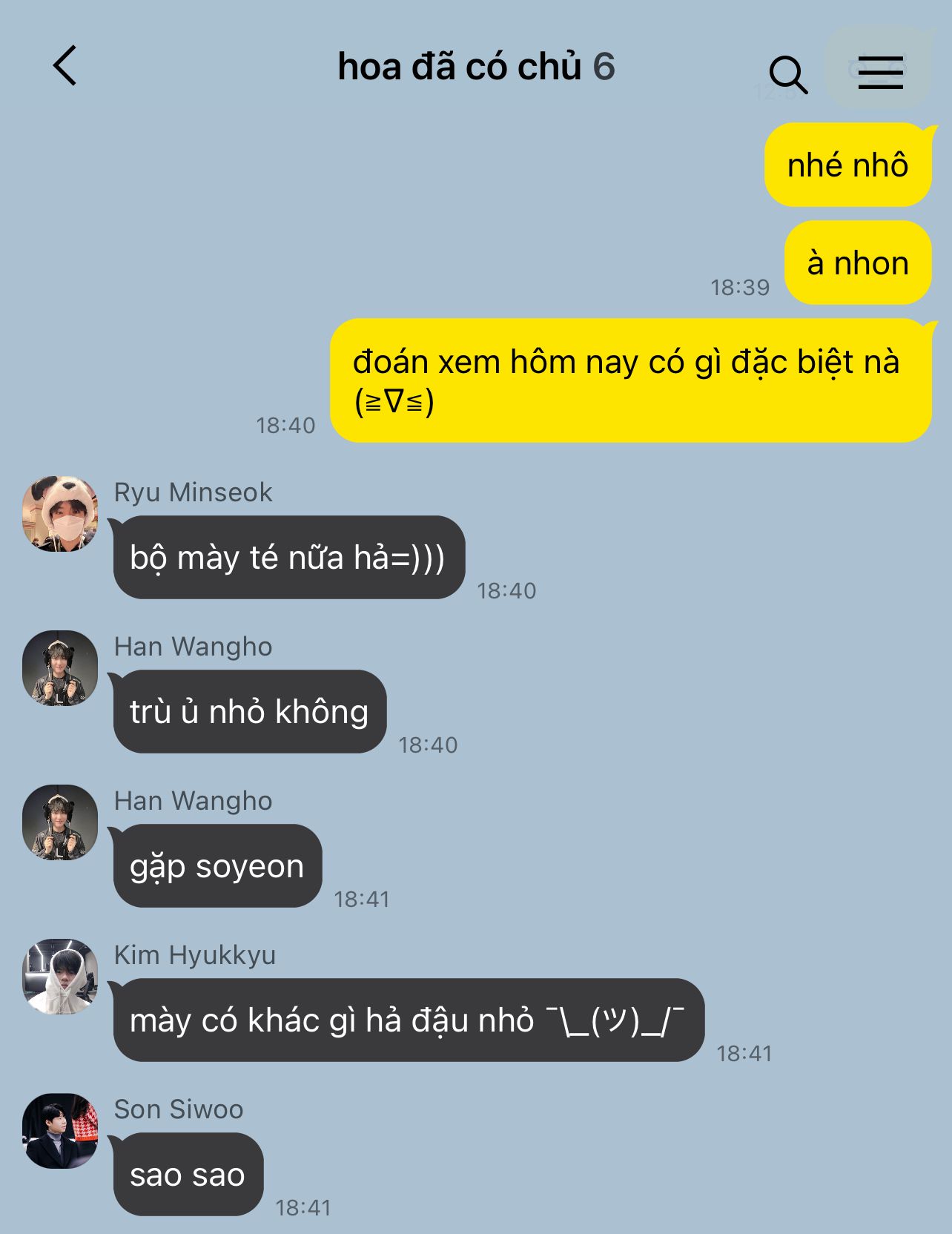Open Son Siwoo's profile picture
The image size is (952, 1234).
coord(60,1131)
